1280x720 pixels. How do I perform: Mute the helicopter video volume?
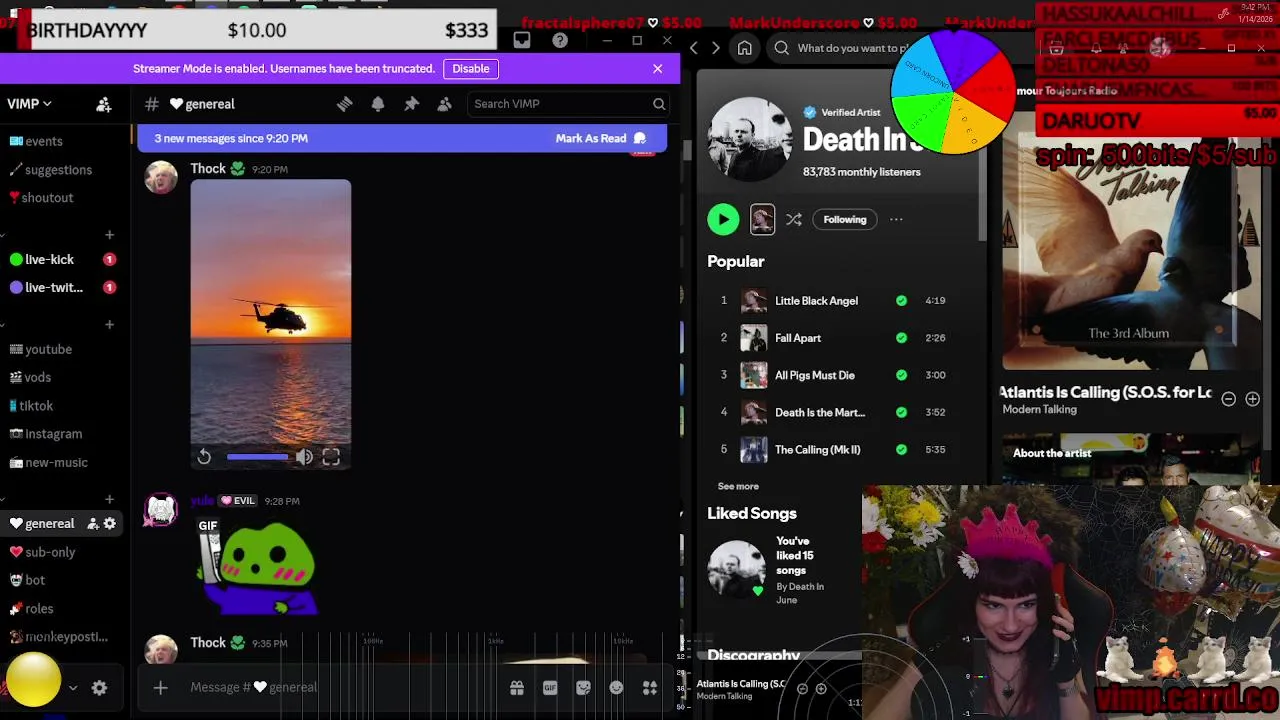[304, 457]
